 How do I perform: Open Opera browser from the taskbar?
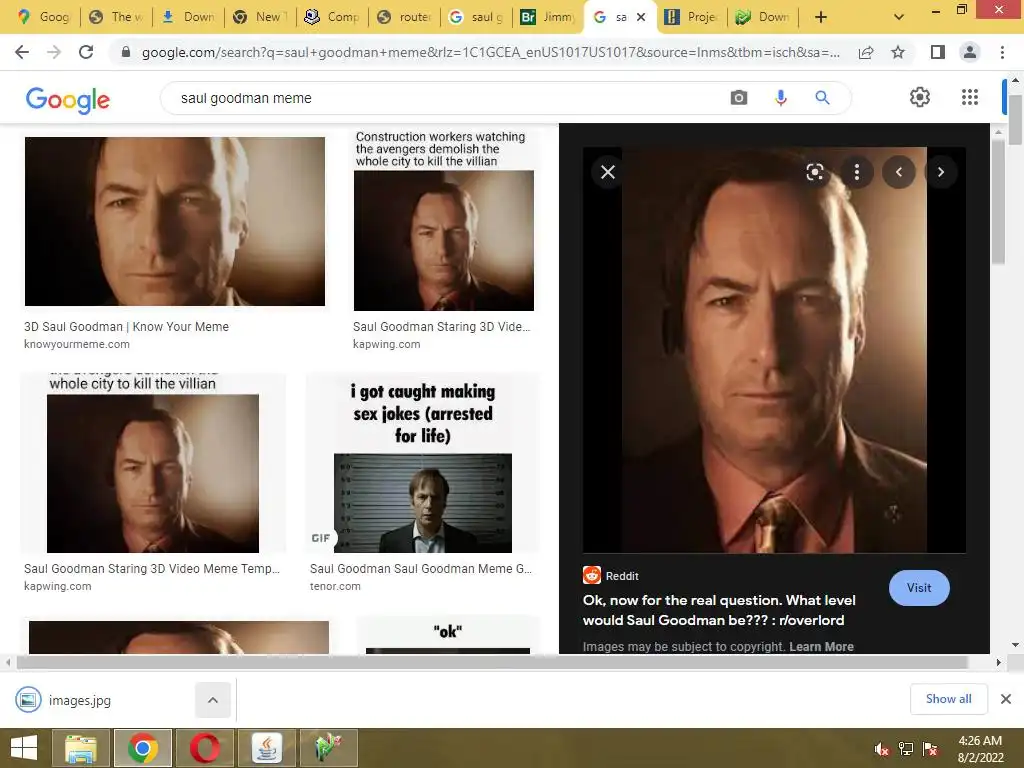(x=204, y=748)
